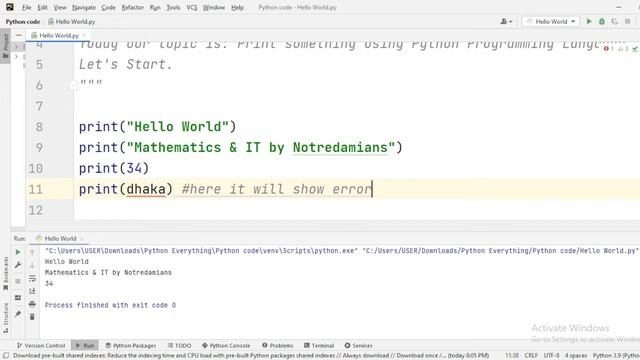
Task: Click the Python code breadcrumb
Action: [x=22, y=22]
